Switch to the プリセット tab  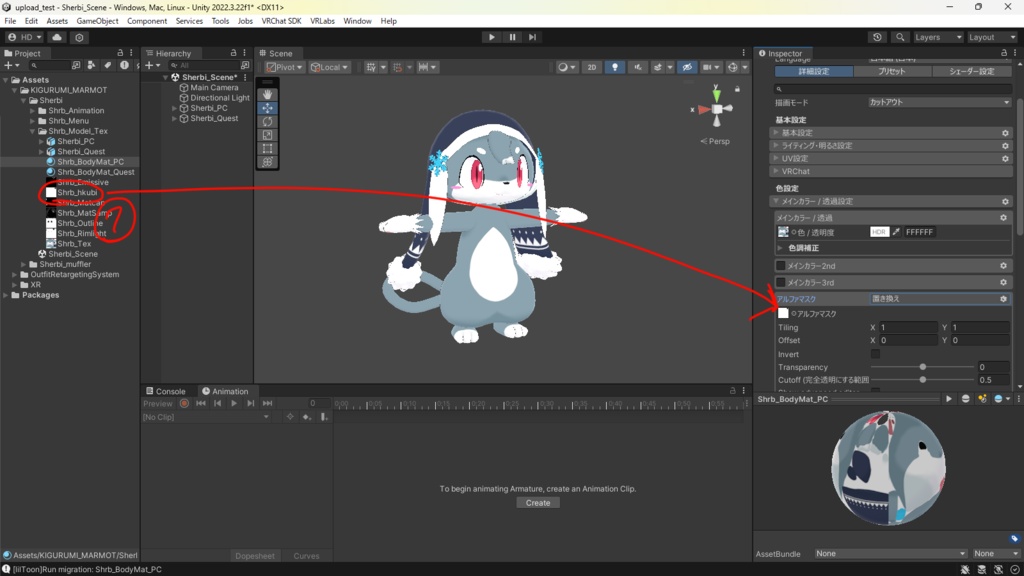click(x=891, y=71)
